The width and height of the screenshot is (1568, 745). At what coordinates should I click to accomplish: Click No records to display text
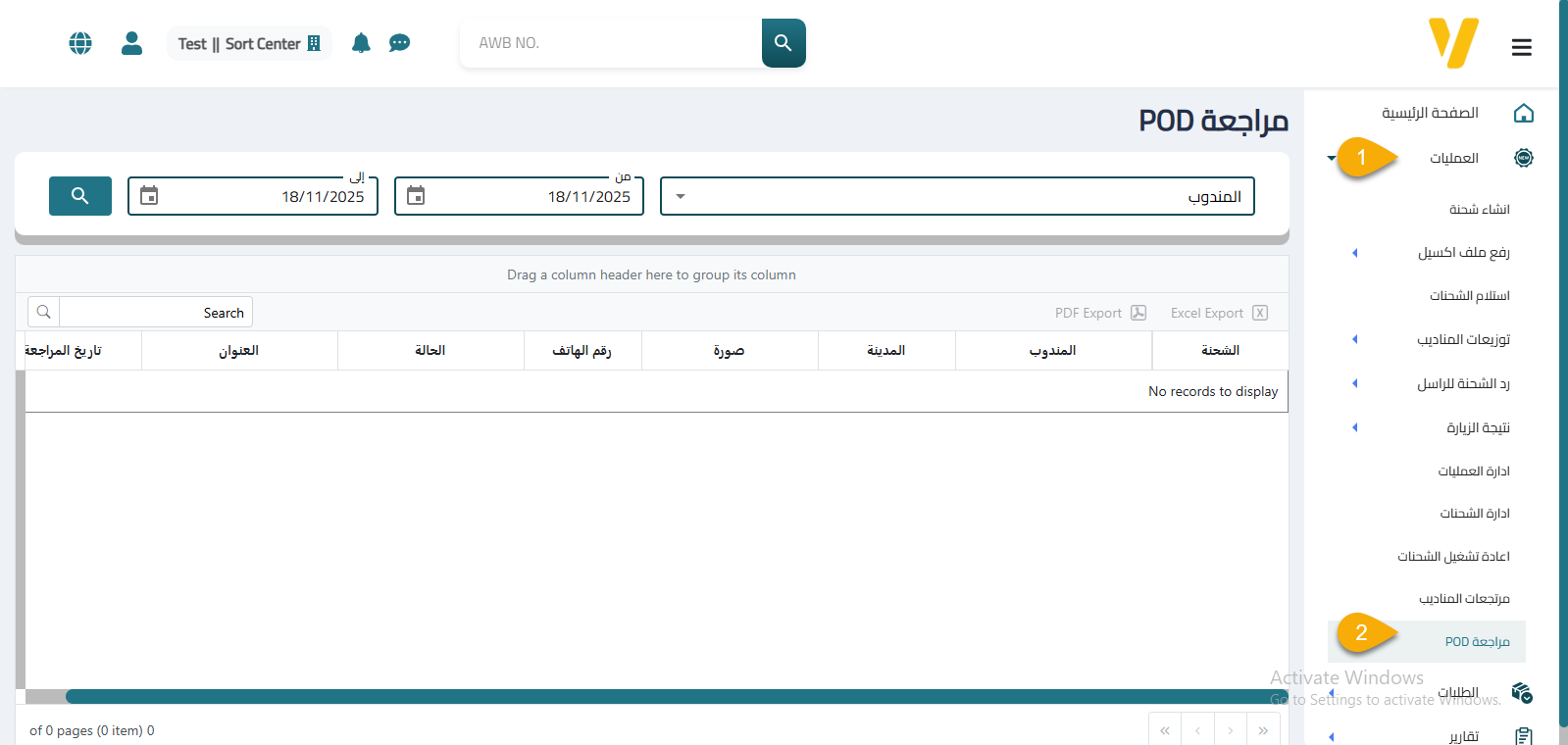(x=1213, y=391)
